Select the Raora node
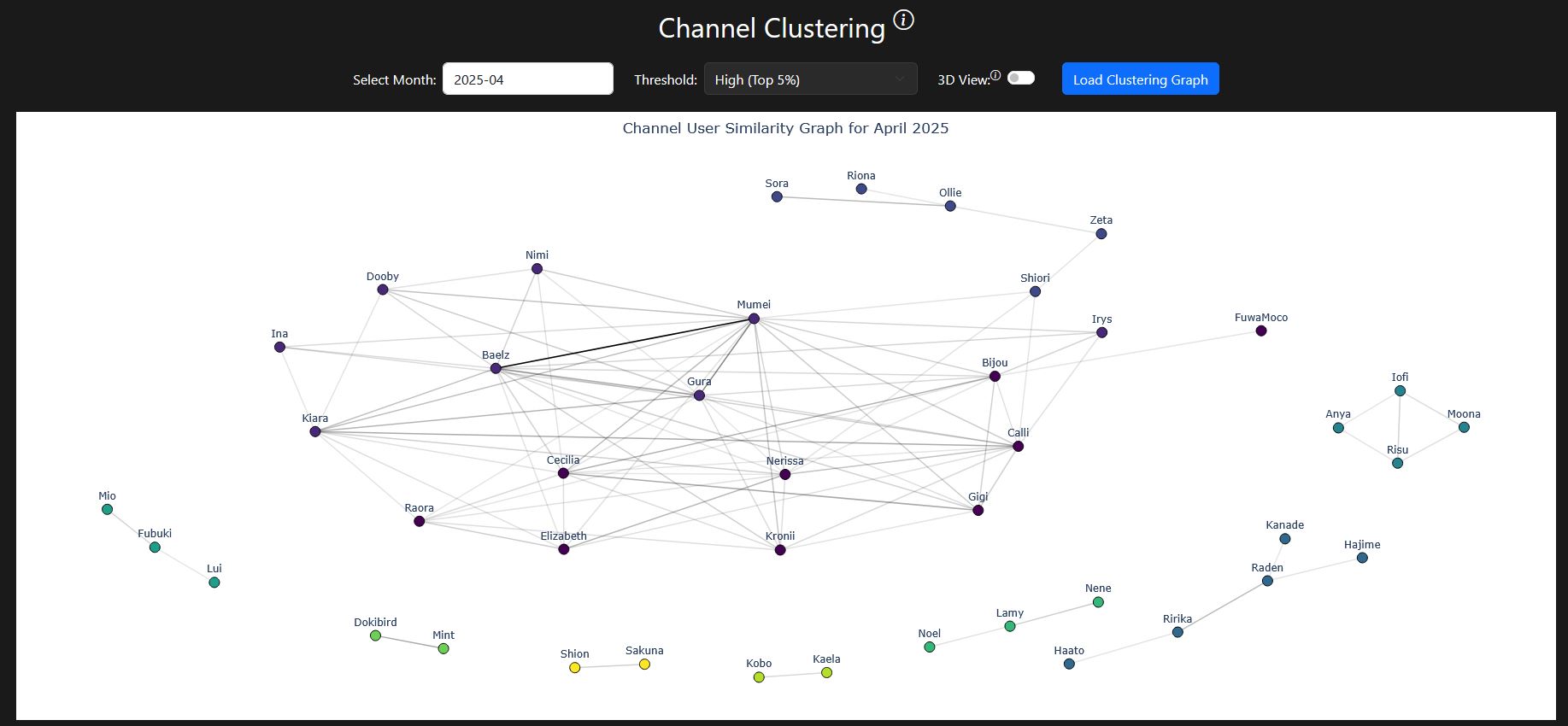This screenshot has height=726, width=1568. point(419,521)
